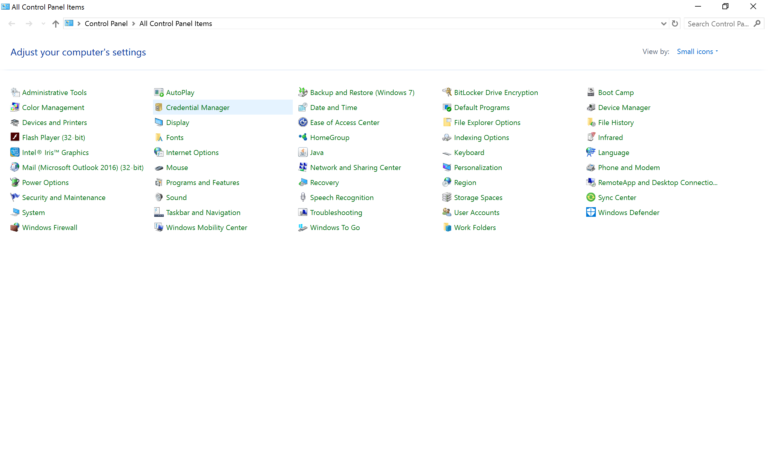This screenshot has height=456, width=768.
Task: Open the File History link
Action: [616, 122]
